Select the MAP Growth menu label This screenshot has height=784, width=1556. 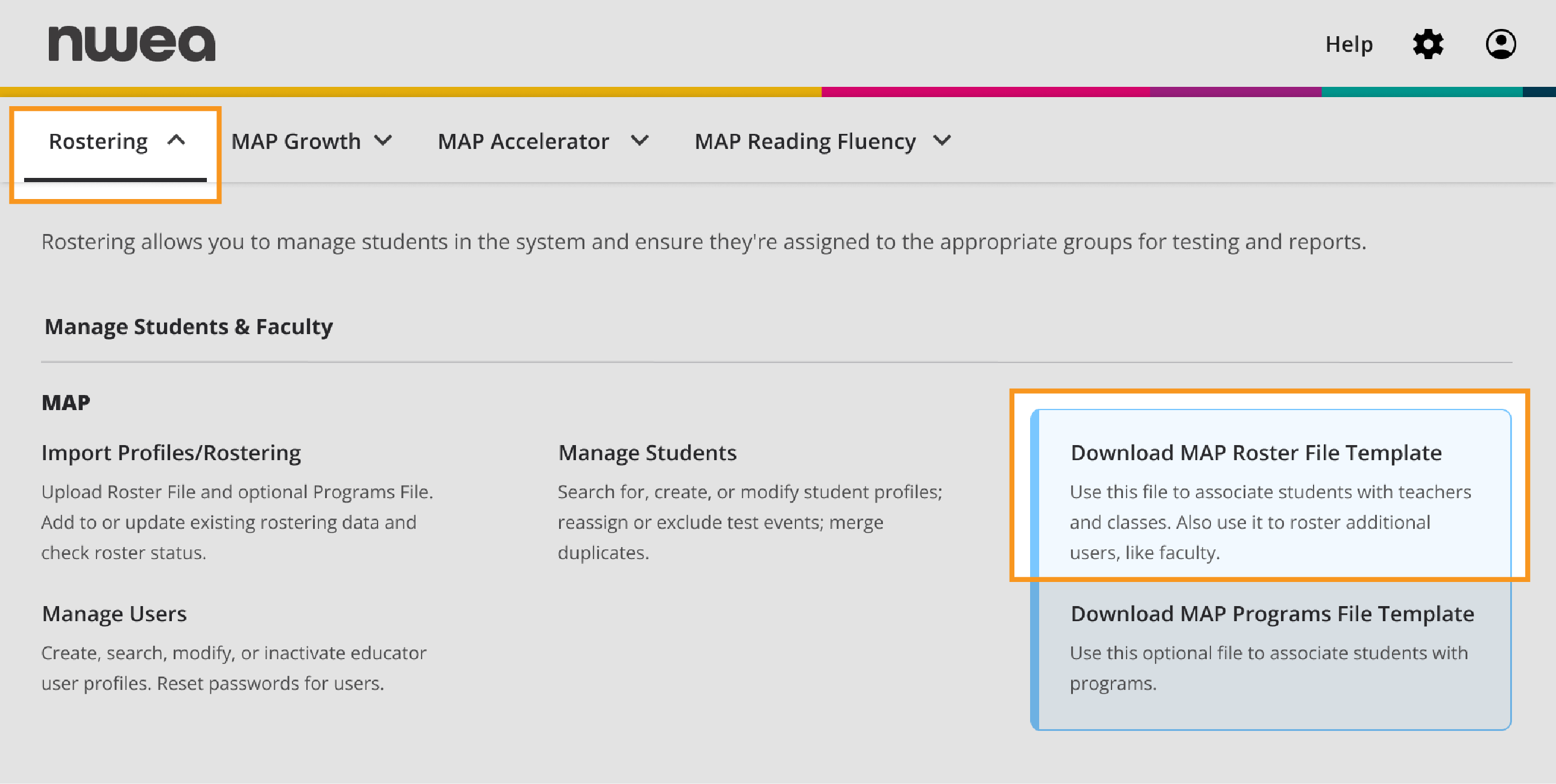coord(296,141)
